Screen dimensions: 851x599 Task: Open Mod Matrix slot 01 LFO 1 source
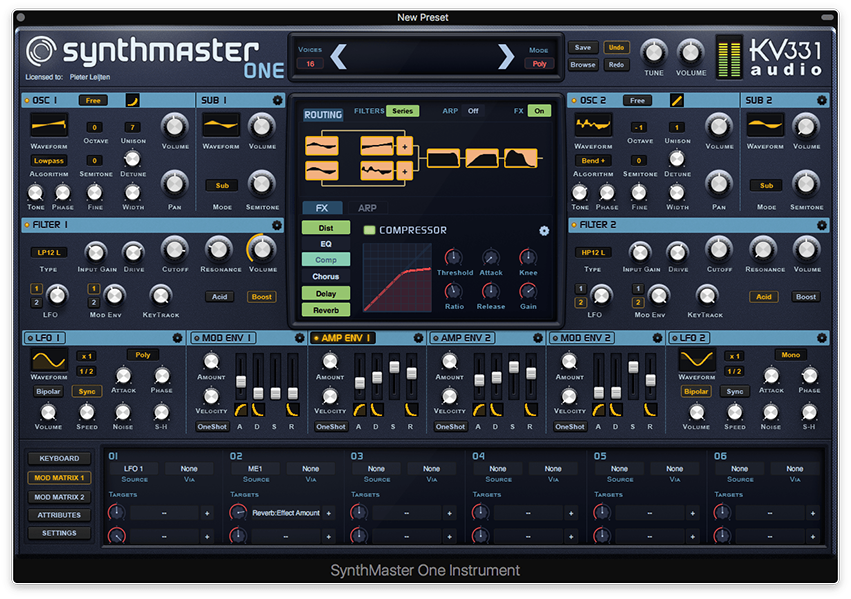tap(134, 468)
